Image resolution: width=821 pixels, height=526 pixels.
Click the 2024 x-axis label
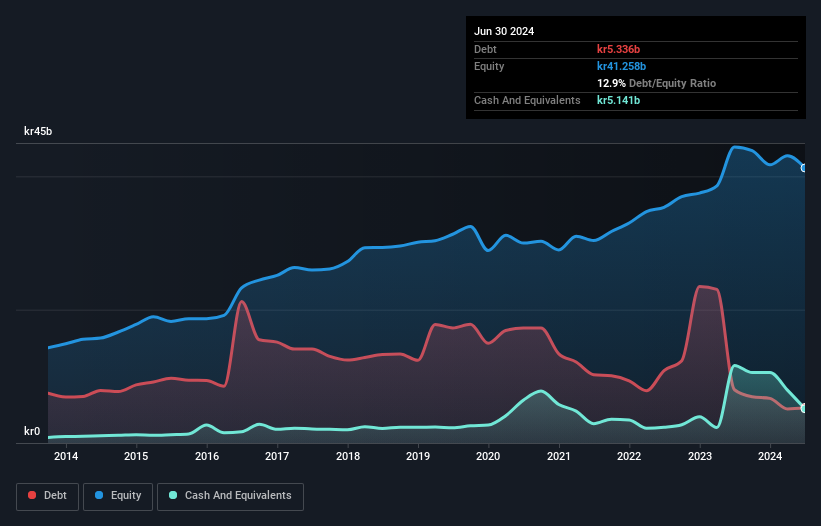(770, 456)
